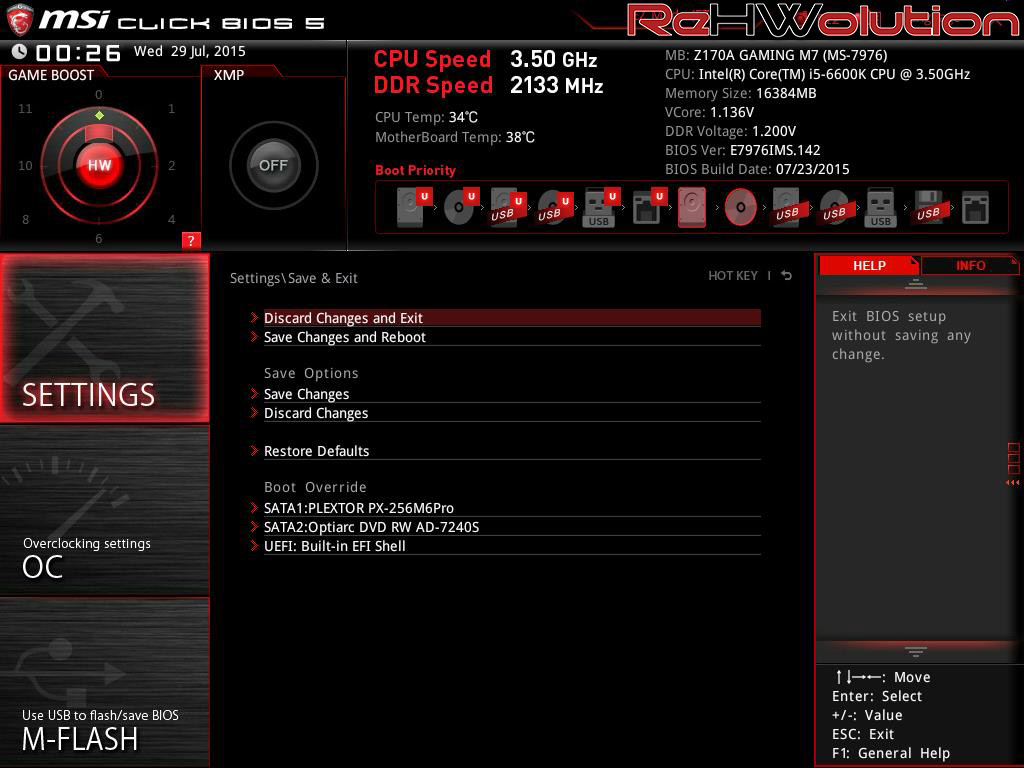
Task: Toggle the Game Boost HW knob
Action: pos(99,165)
